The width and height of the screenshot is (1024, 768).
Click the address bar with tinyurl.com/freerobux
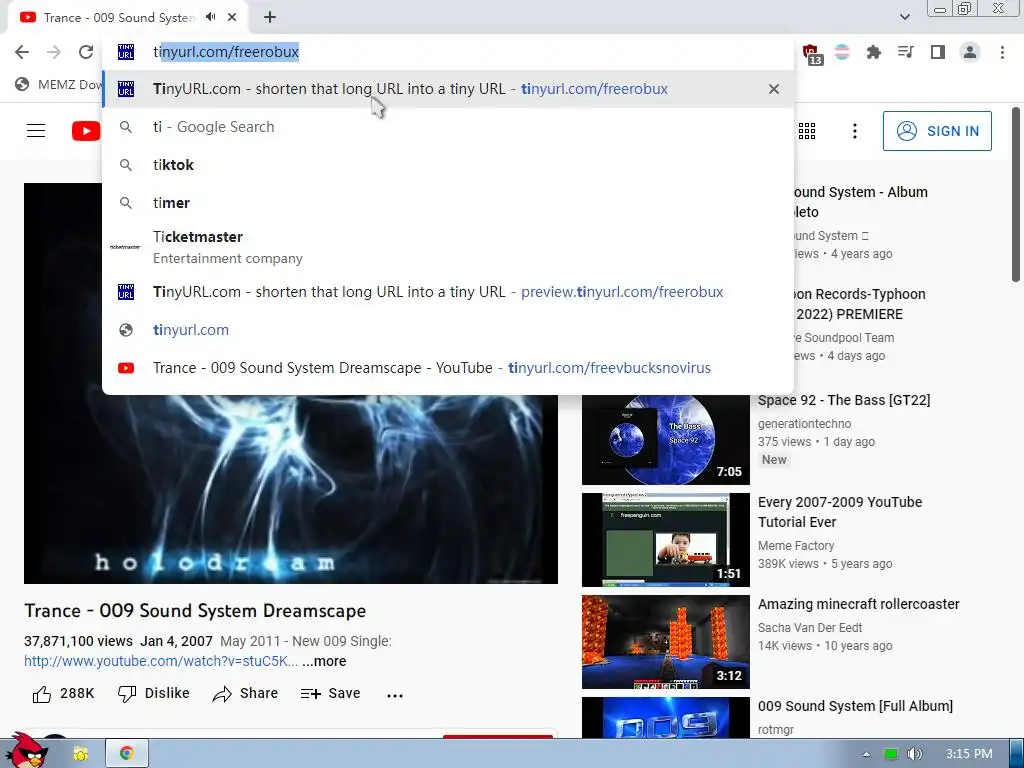[x=447, y=52]
